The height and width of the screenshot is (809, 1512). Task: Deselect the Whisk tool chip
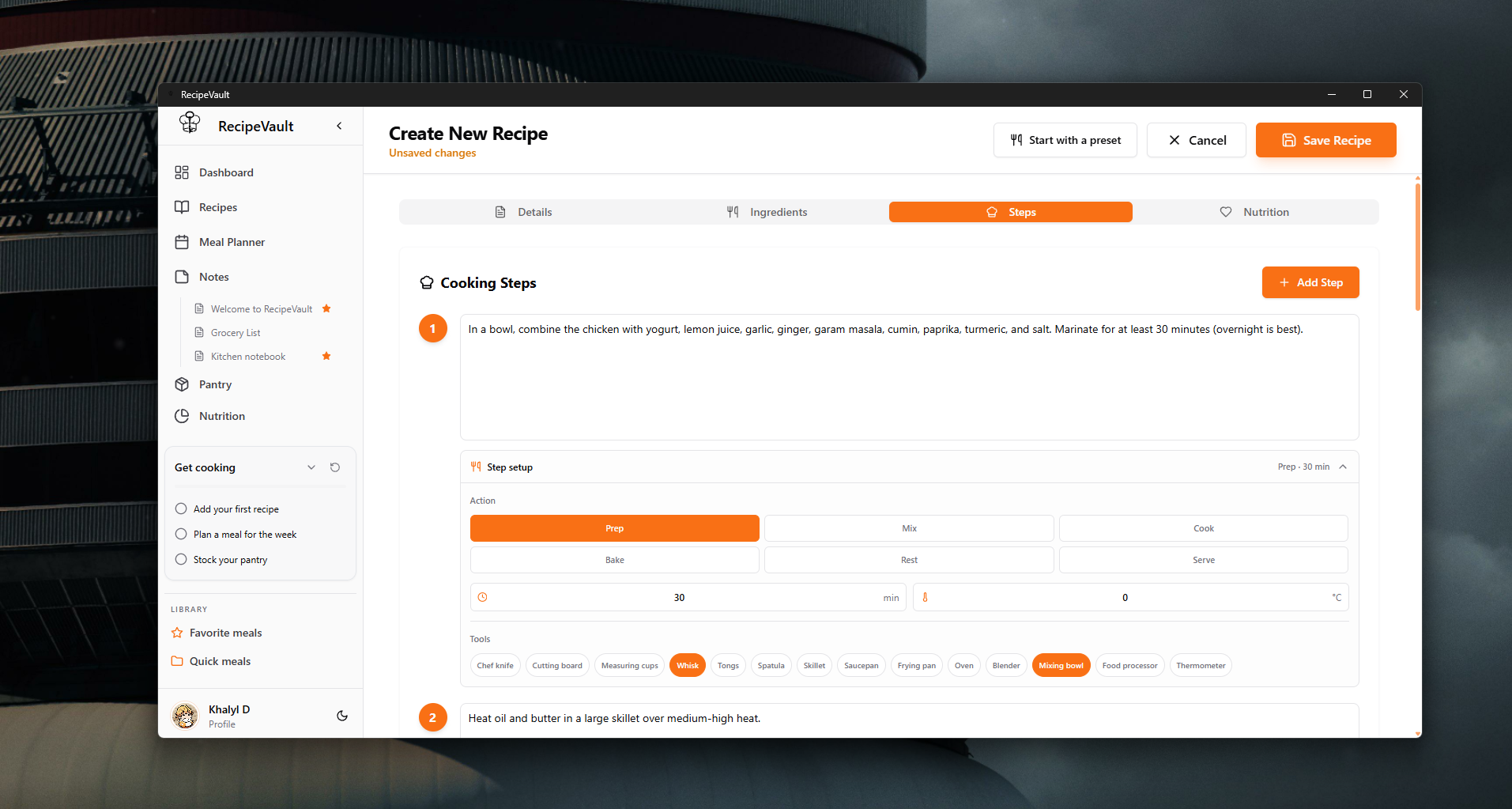pyautogui.click(x=688, y=665)
